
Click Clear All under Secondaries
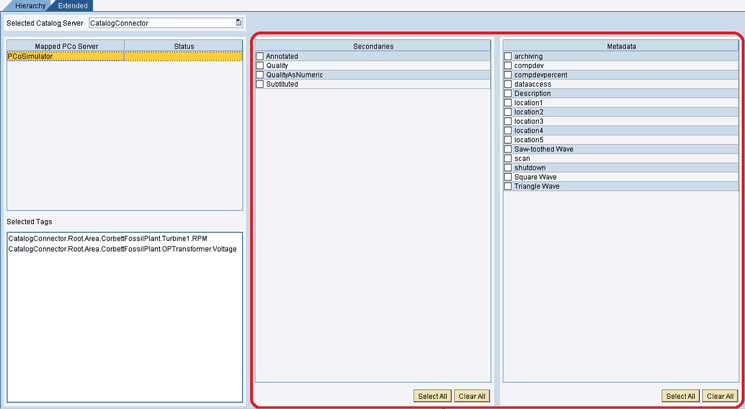(471, 397)
